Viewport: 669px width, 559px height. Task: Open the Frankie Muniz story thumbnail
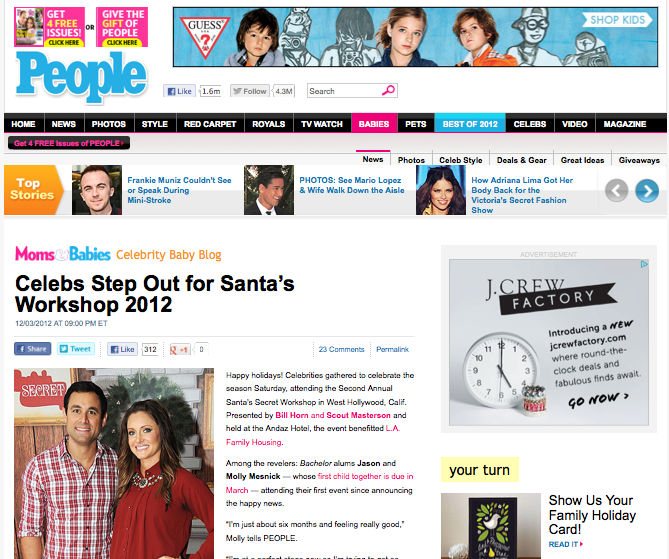click(97, 190)
